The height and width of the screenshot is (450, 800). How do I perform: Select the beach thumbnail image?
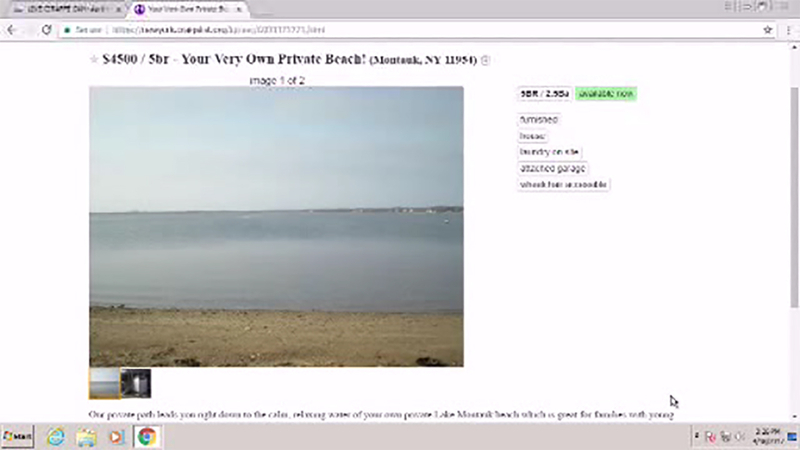coord(105,383)
